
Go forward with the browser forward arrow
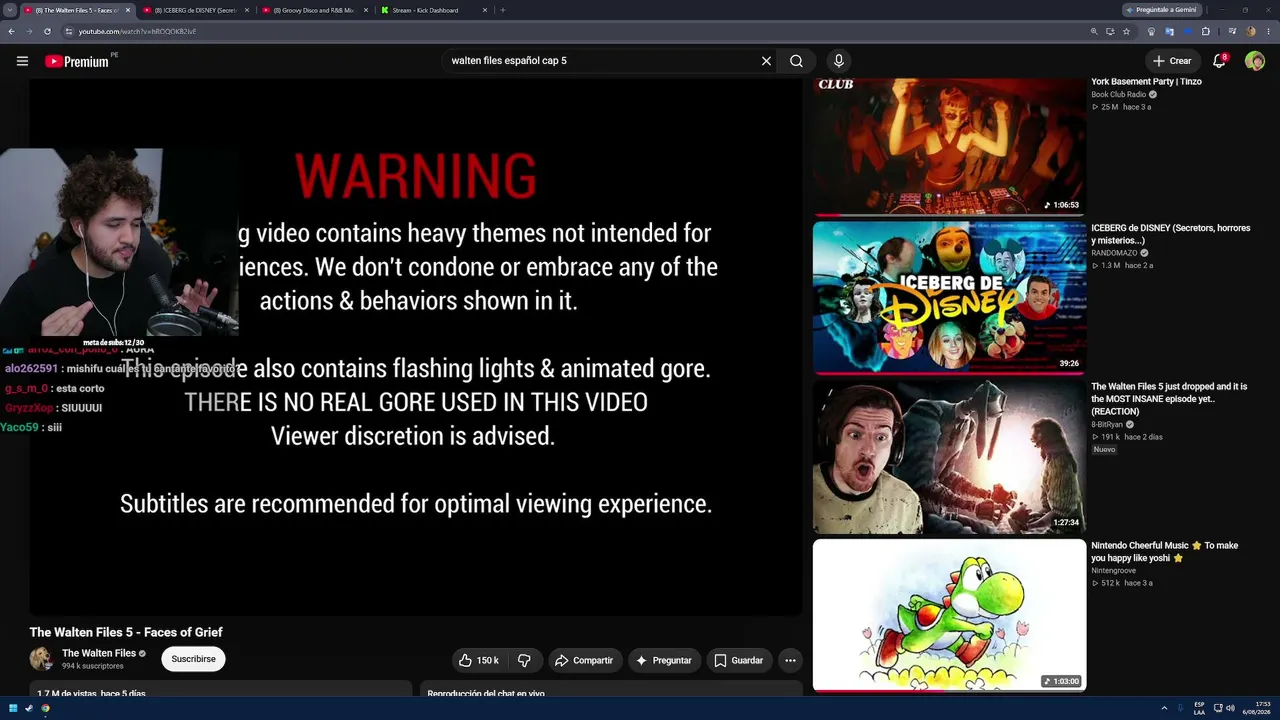click(x=28, y=31)
